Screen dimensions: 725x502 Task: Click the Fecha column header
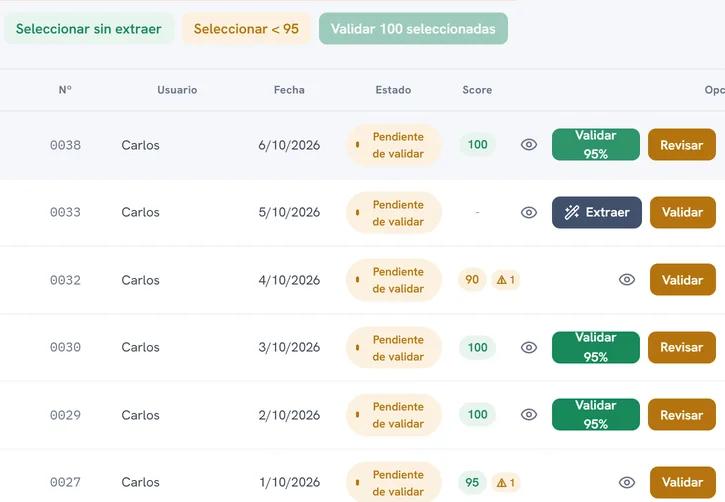(289, 90)
